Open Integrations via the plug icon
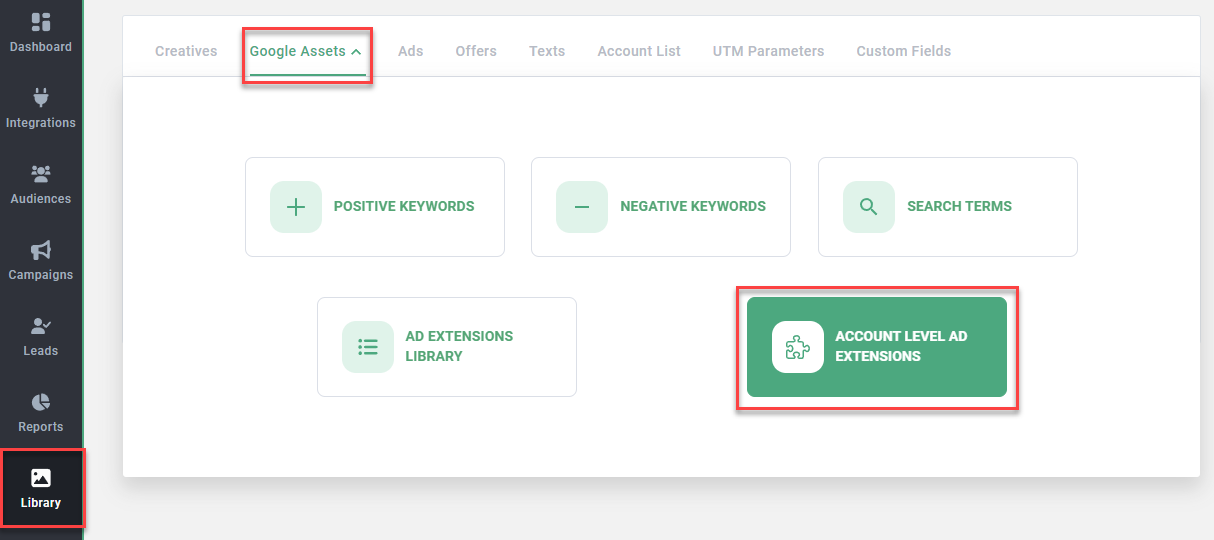 click(x=41, y=98)
